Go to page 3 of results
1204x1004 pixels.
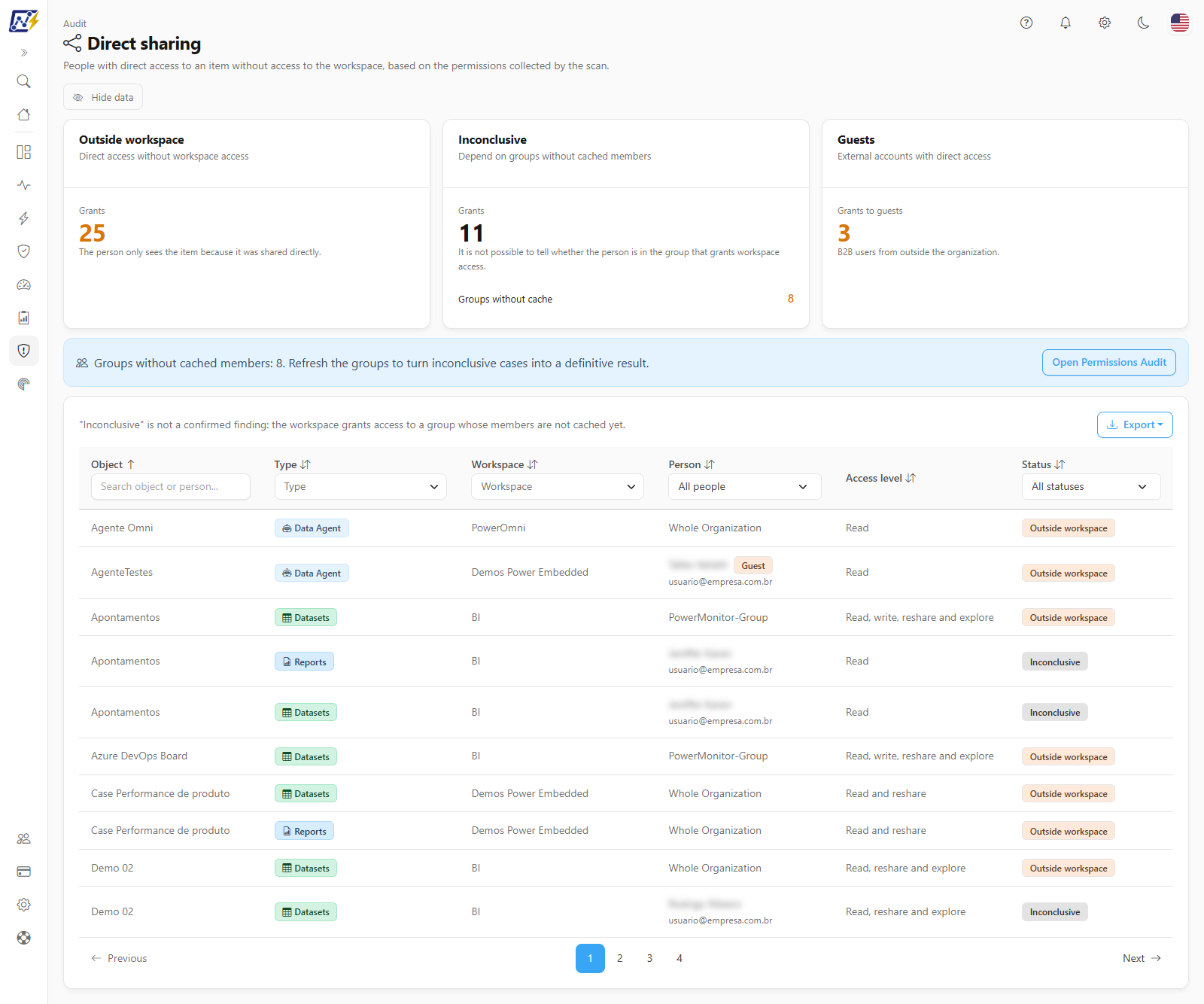pos(649,958)
